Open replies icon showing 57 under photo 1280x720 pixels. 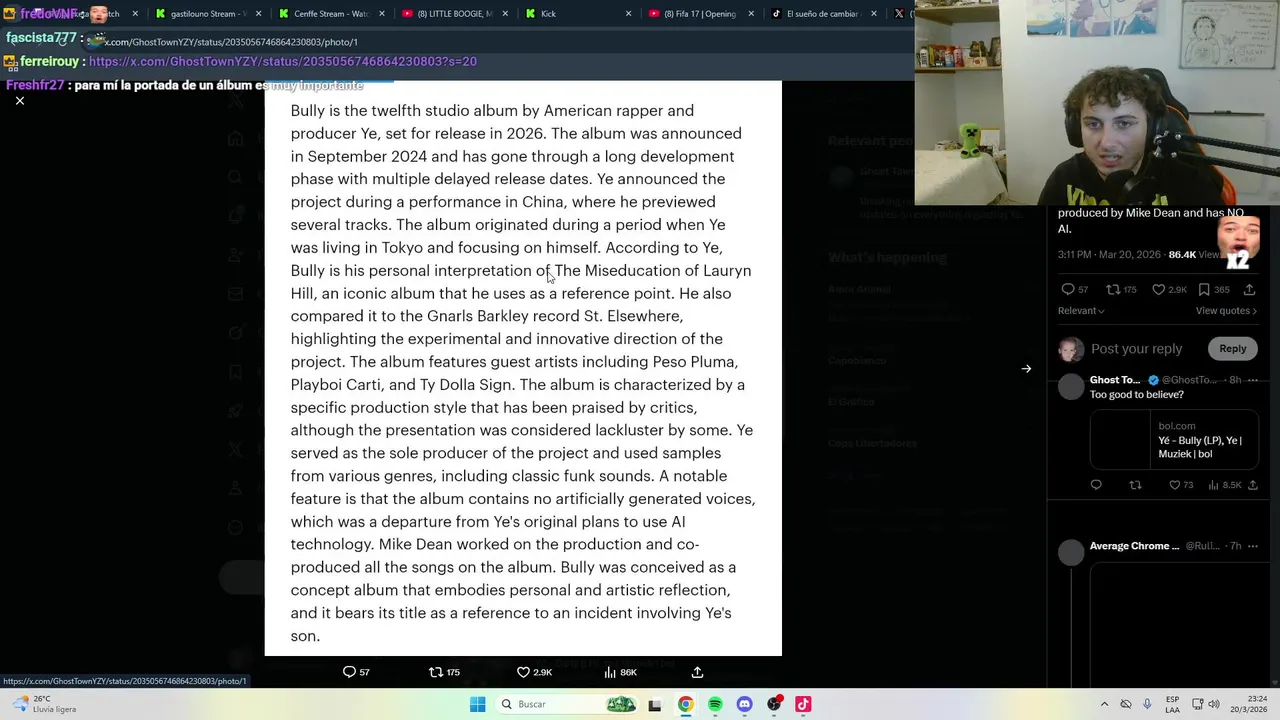tap(357, 672)
